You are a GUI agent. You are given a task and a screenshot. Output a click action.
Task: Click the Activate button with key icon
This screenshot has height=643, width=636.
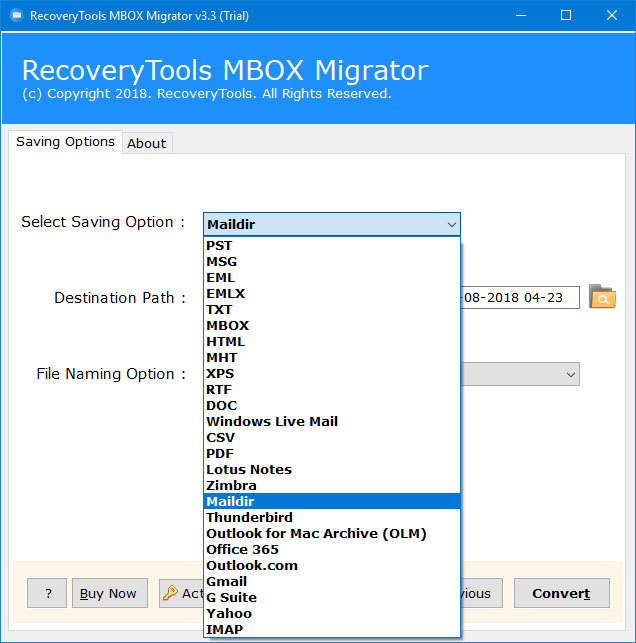click(181, 593)
